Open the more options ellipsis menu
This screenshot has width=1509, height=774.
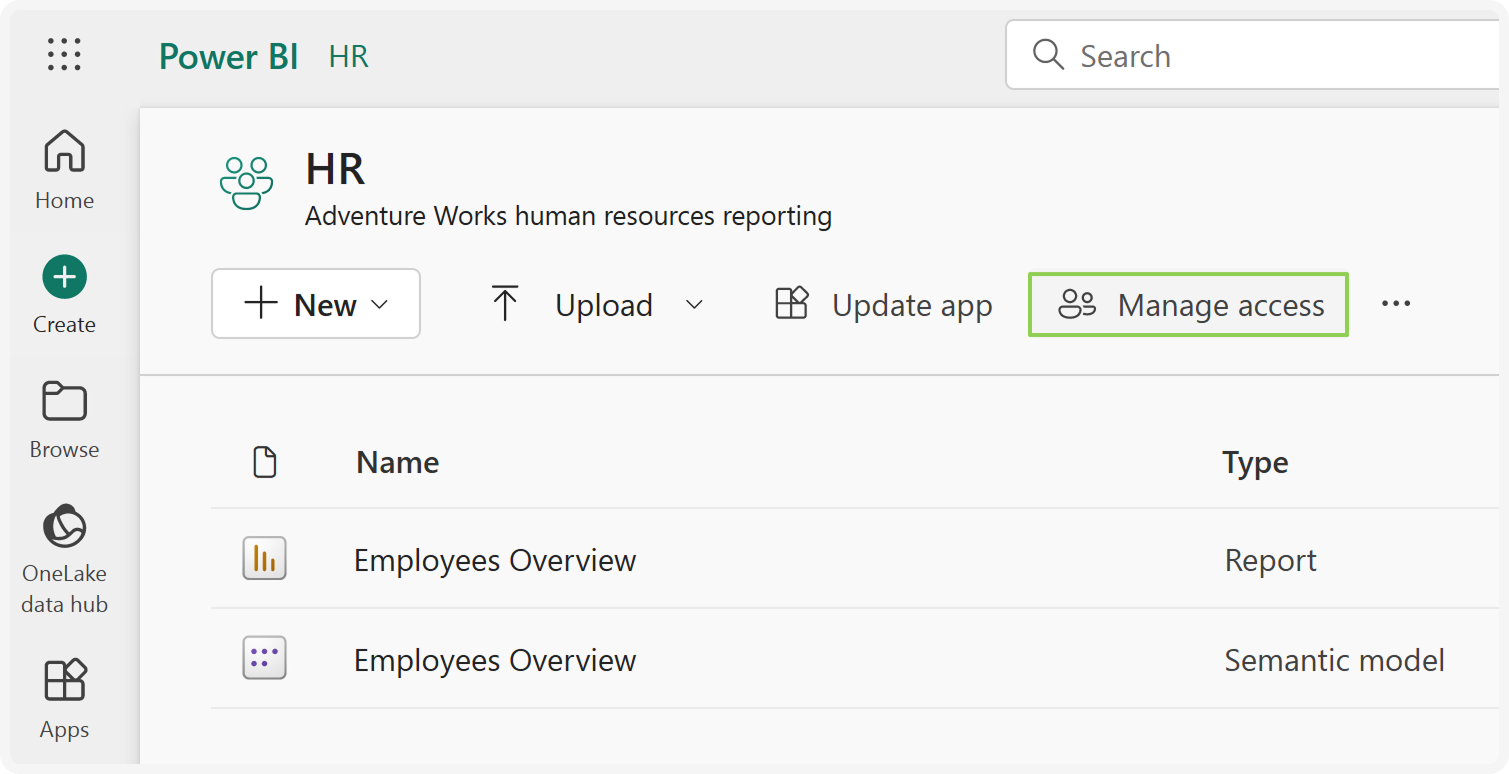click(x=1396, y=303)
